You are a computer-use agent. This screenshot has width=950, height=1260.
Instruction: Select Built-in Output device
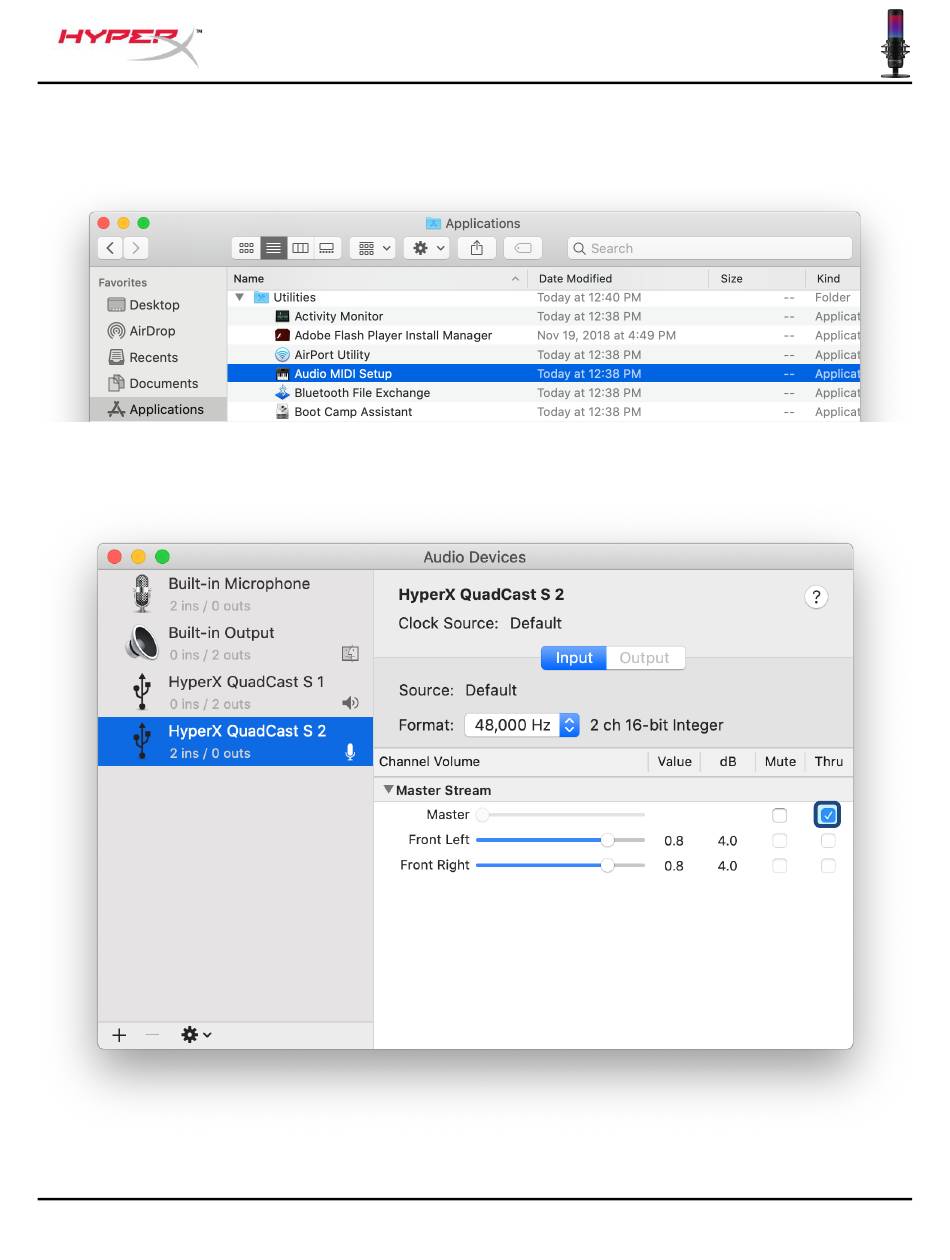[235, 643]
